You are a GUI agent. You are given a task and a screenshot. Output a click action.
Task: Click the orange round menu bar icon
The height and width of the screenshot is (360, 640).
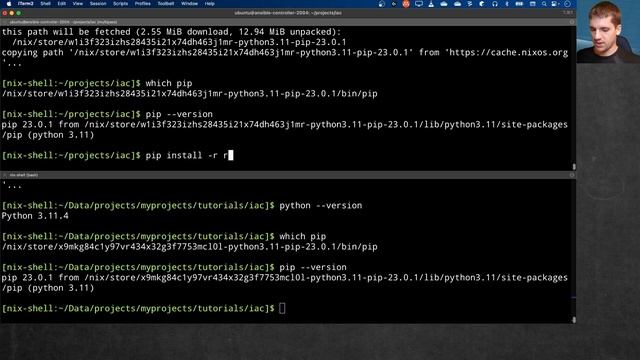click(x=406, y=4)
